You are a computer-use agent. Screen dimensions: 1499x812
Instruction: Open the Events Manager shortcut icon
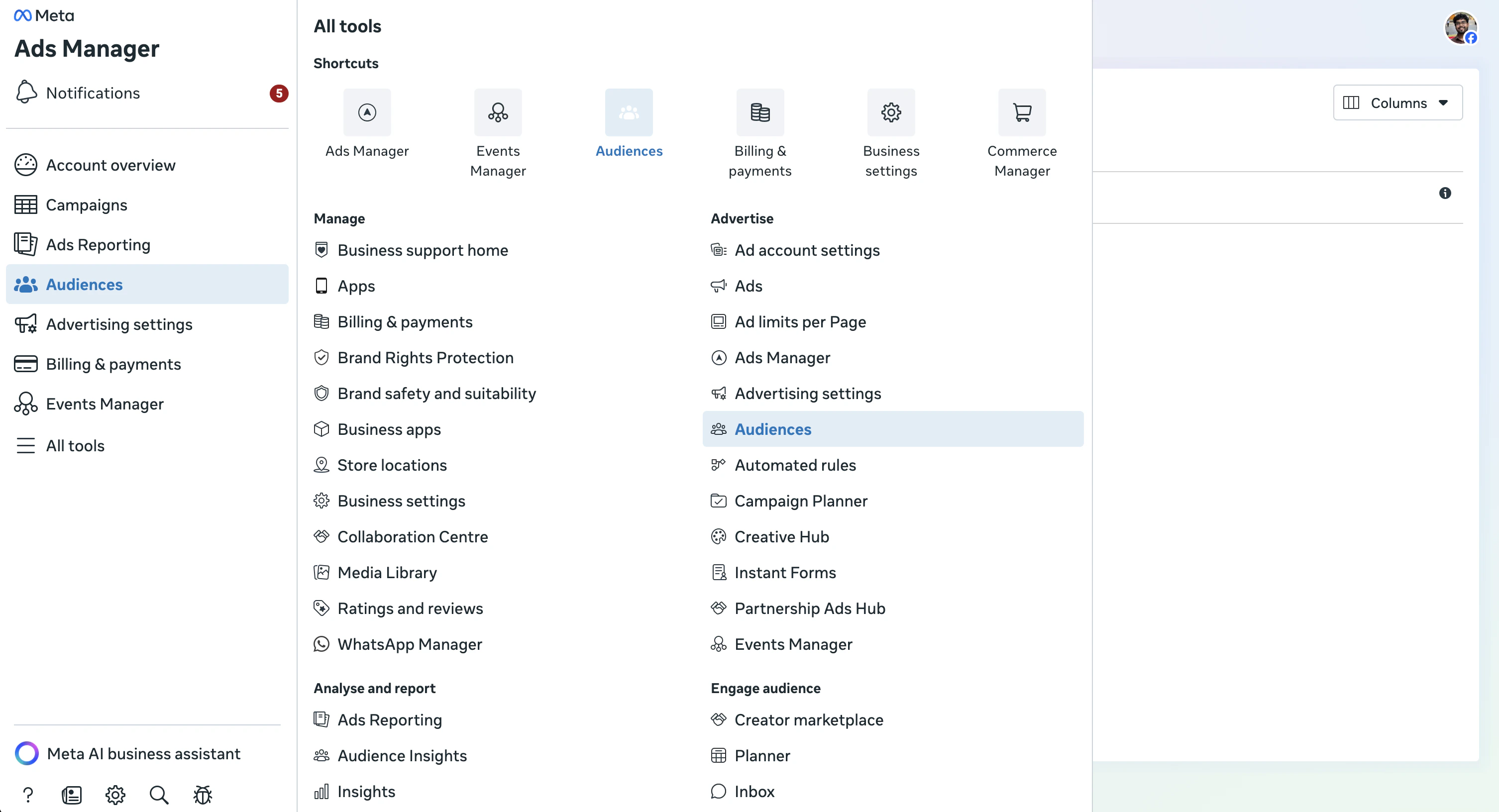[498, 111]
